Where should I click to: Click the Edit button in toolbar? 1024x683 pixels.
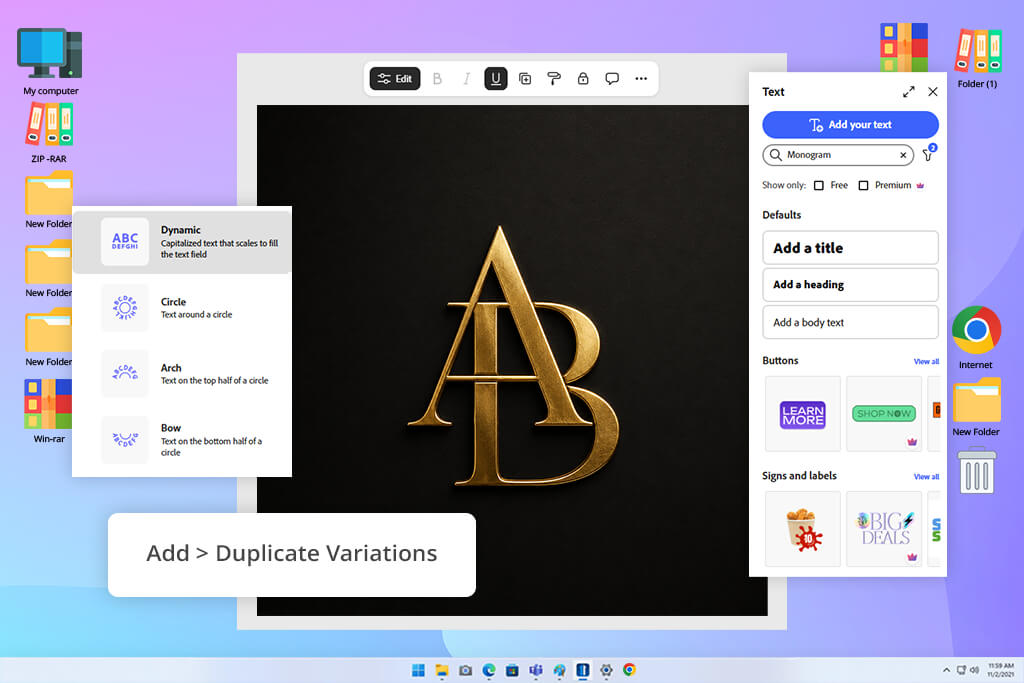[x=394, y=79]
